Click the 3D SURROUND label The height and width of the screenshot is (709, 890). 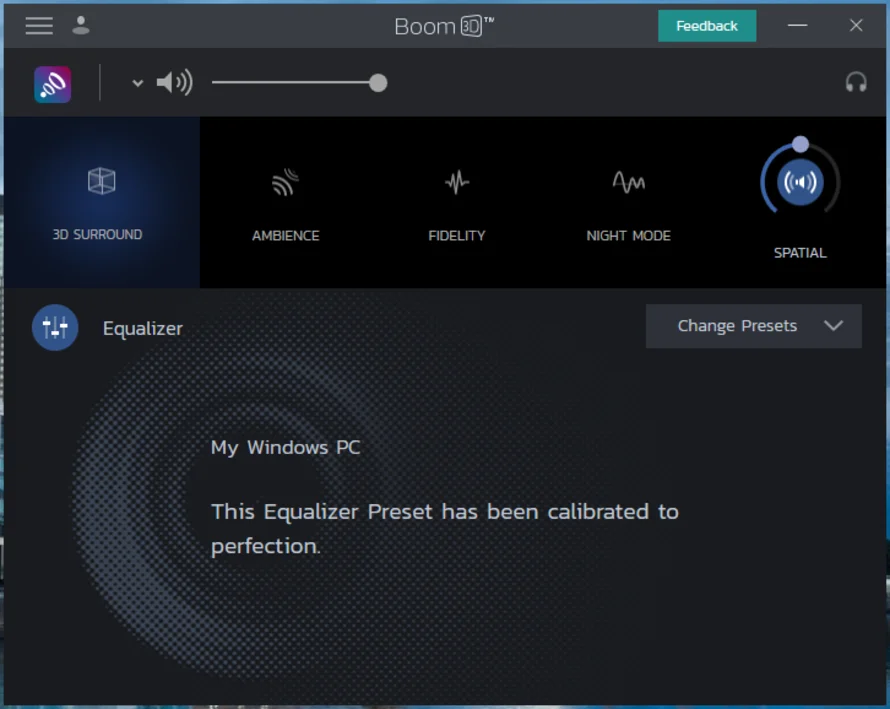pos(98,234)
